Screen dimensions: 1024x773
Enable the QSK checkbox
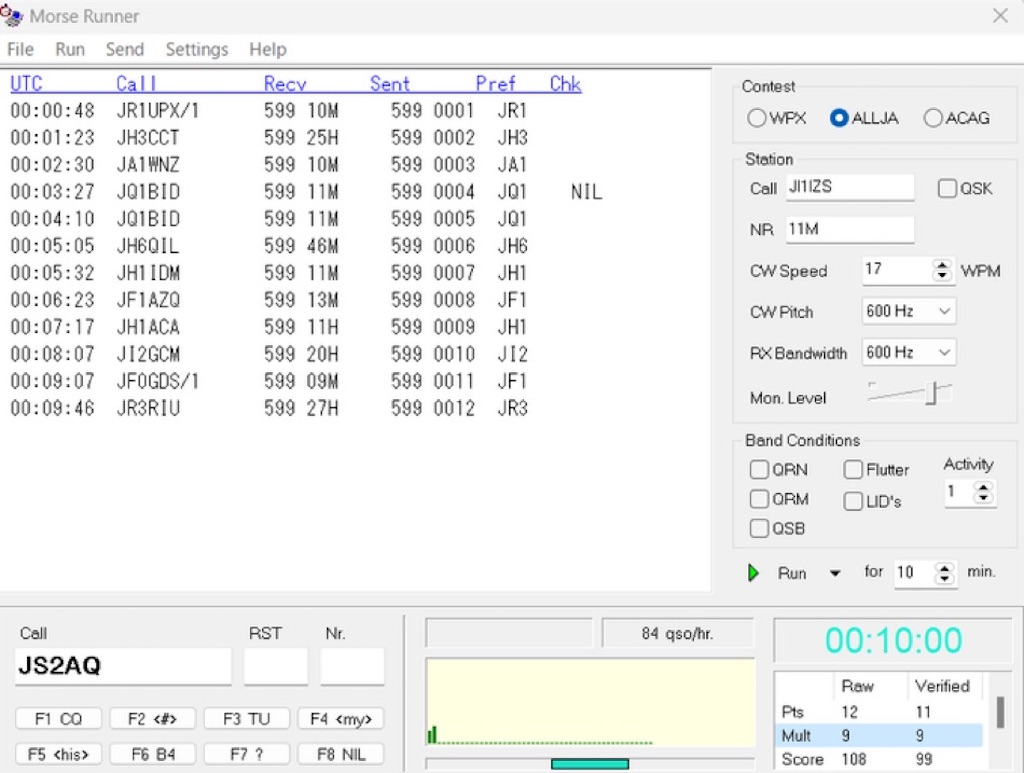click(946, 188)
